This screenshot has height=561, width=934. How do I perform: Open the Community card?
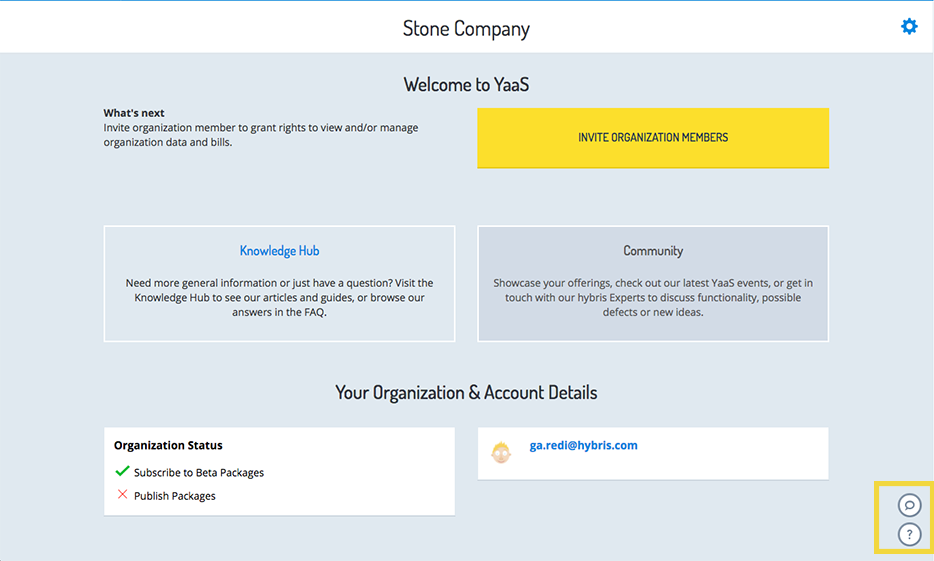653,283
